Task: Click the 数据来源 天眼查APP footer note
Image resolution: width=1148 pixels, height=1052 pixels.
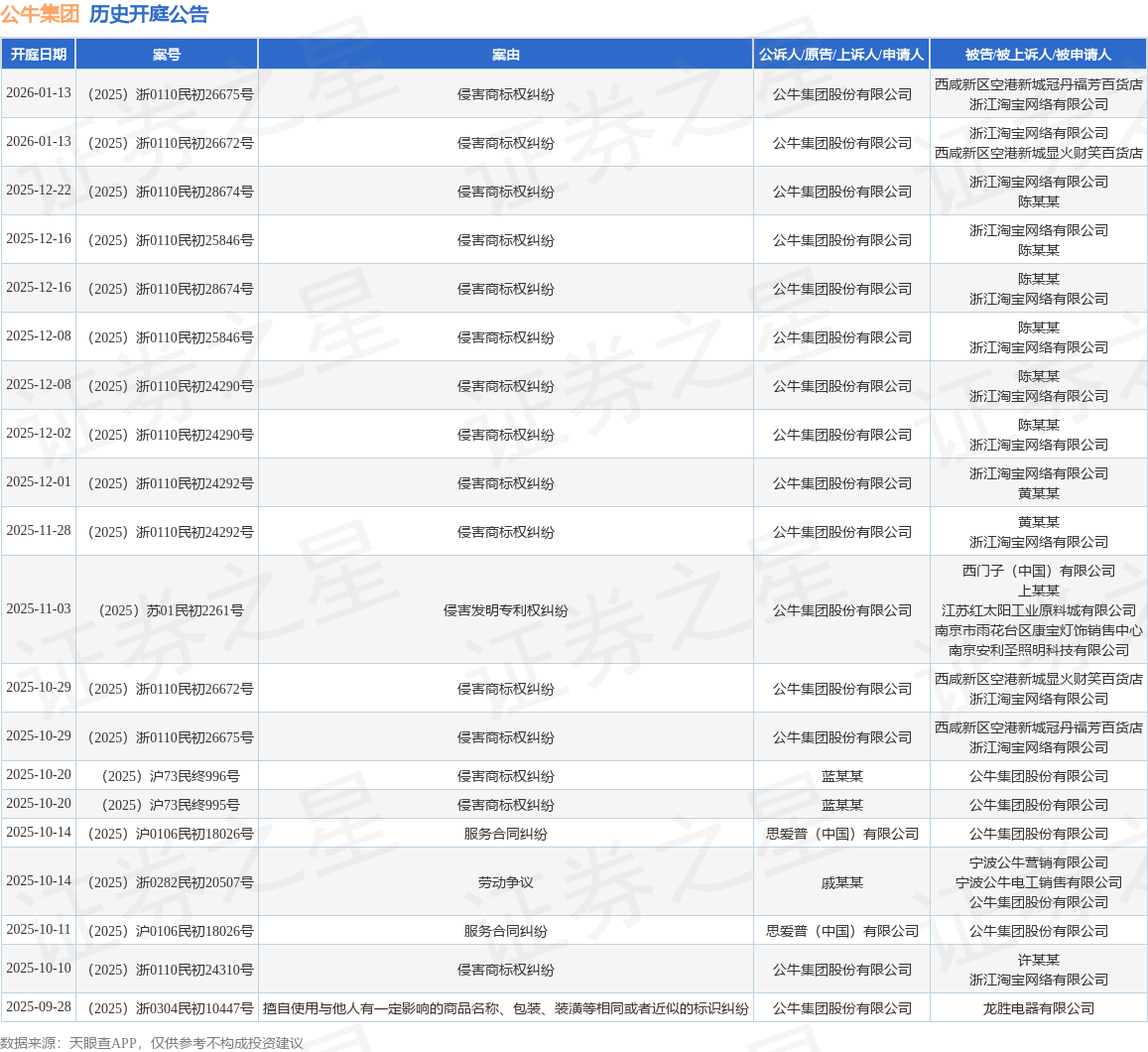Action: coord(152,1043)
